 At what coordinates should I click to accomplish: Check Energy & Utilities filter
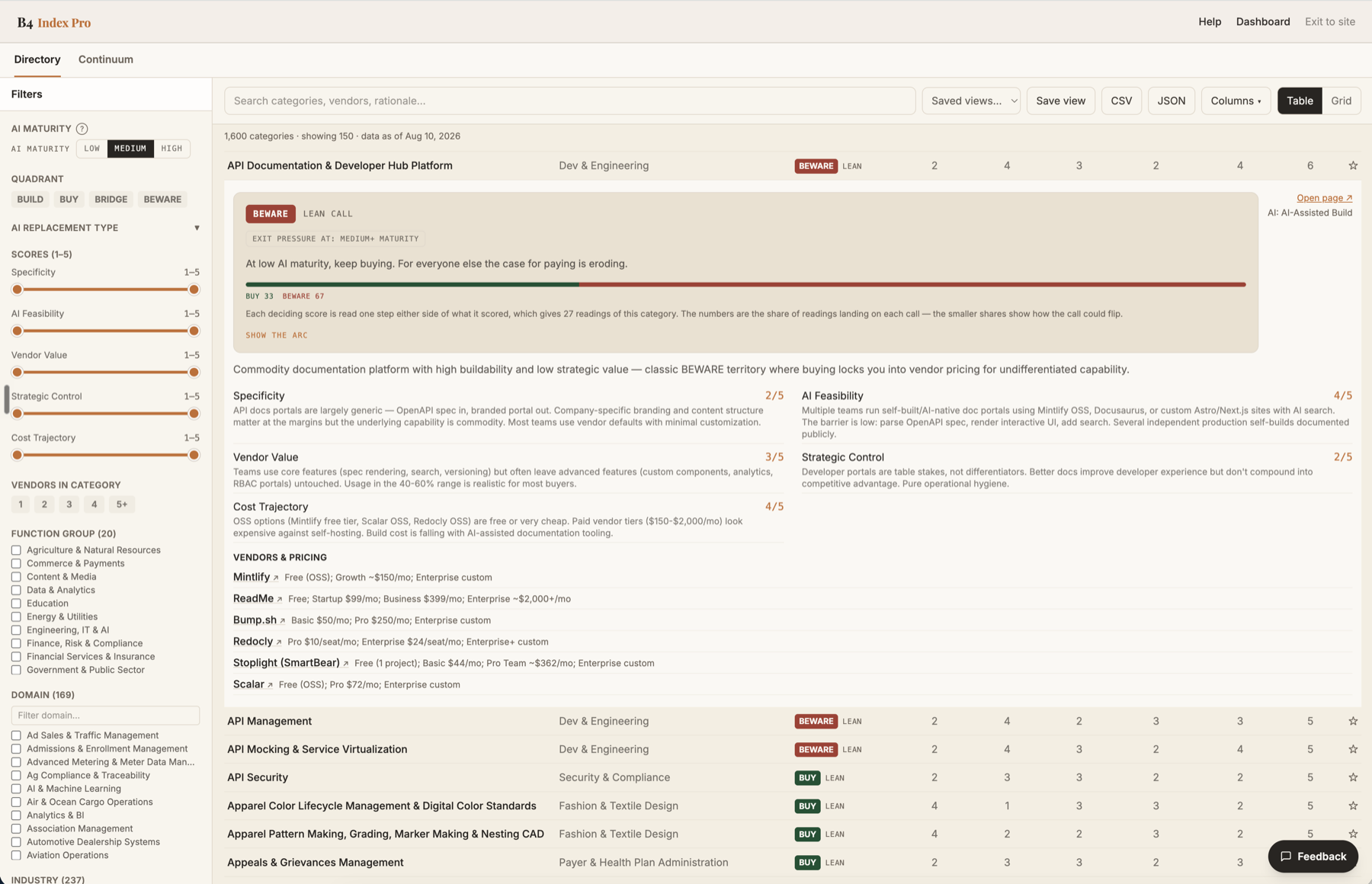(16, 617)
